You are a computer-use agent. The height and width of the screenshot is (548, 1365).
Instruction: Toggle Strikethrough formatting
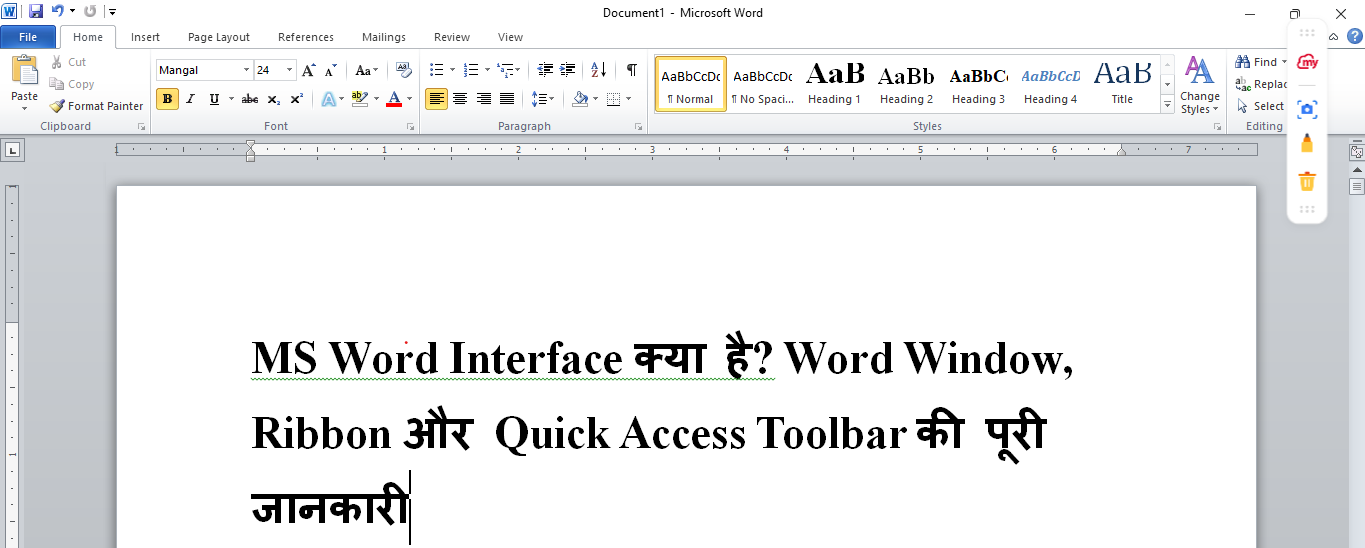tap(250, 99)
